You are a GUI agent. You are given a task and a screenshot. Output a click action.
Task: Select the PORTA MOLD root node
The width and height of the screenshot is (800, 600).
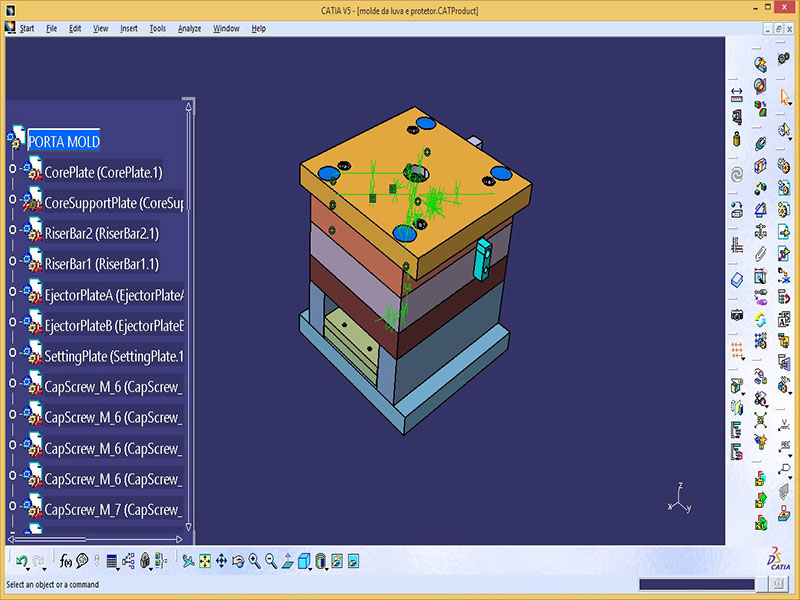pyautogui.click(x=63, y=141)
